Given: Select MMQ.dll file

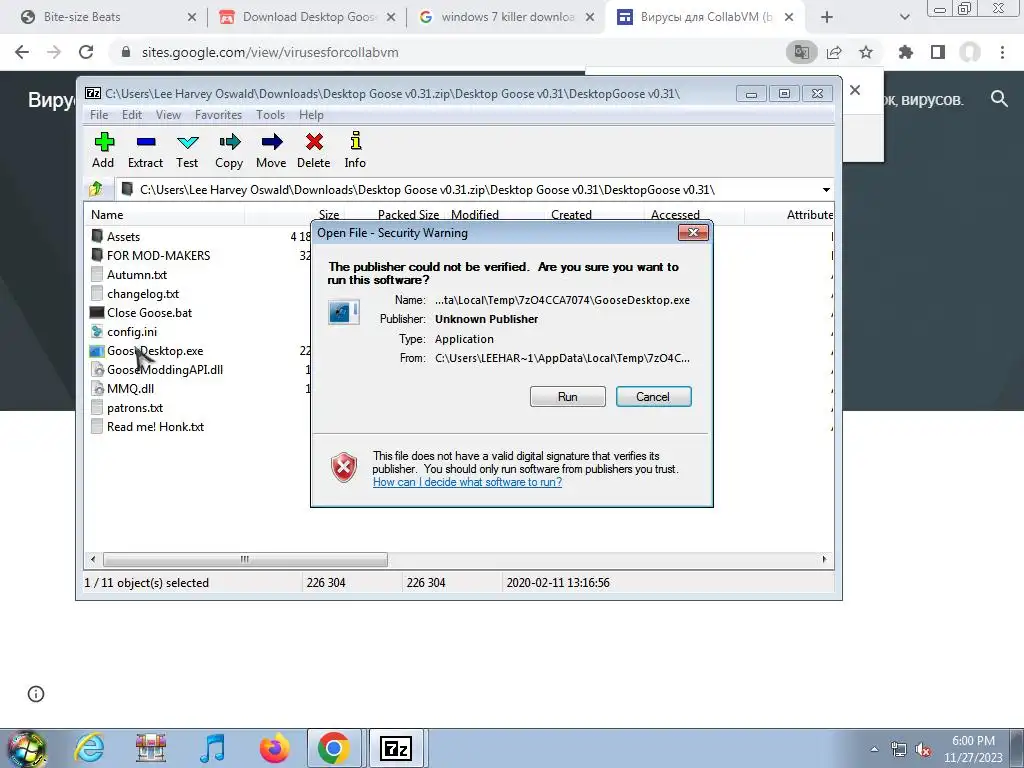Looking at the screenshot, I should click(122, 389).
